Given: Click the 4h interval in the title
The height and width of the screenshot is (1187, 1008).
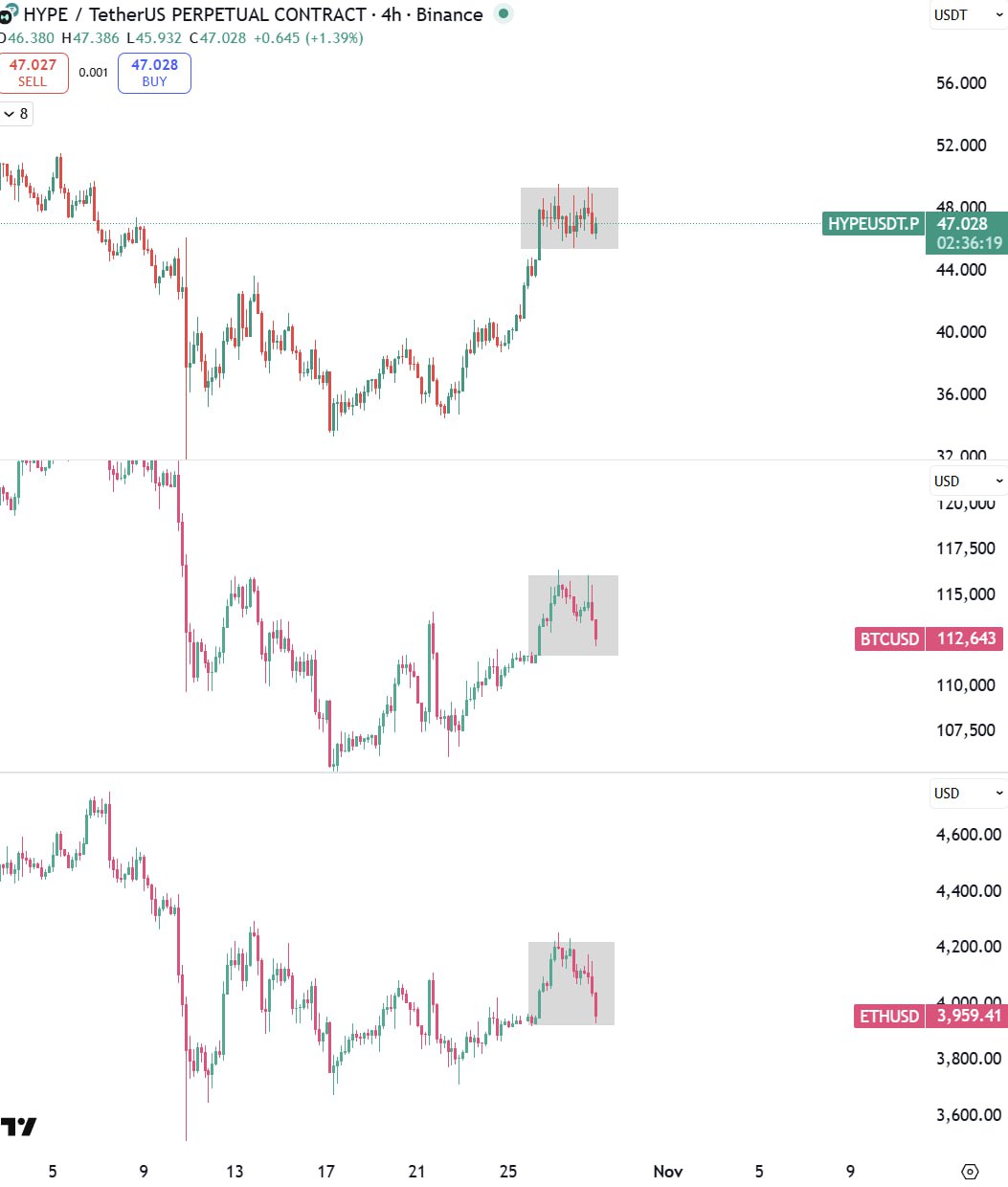Looking at the screenshot, I should tap(391, 14).
